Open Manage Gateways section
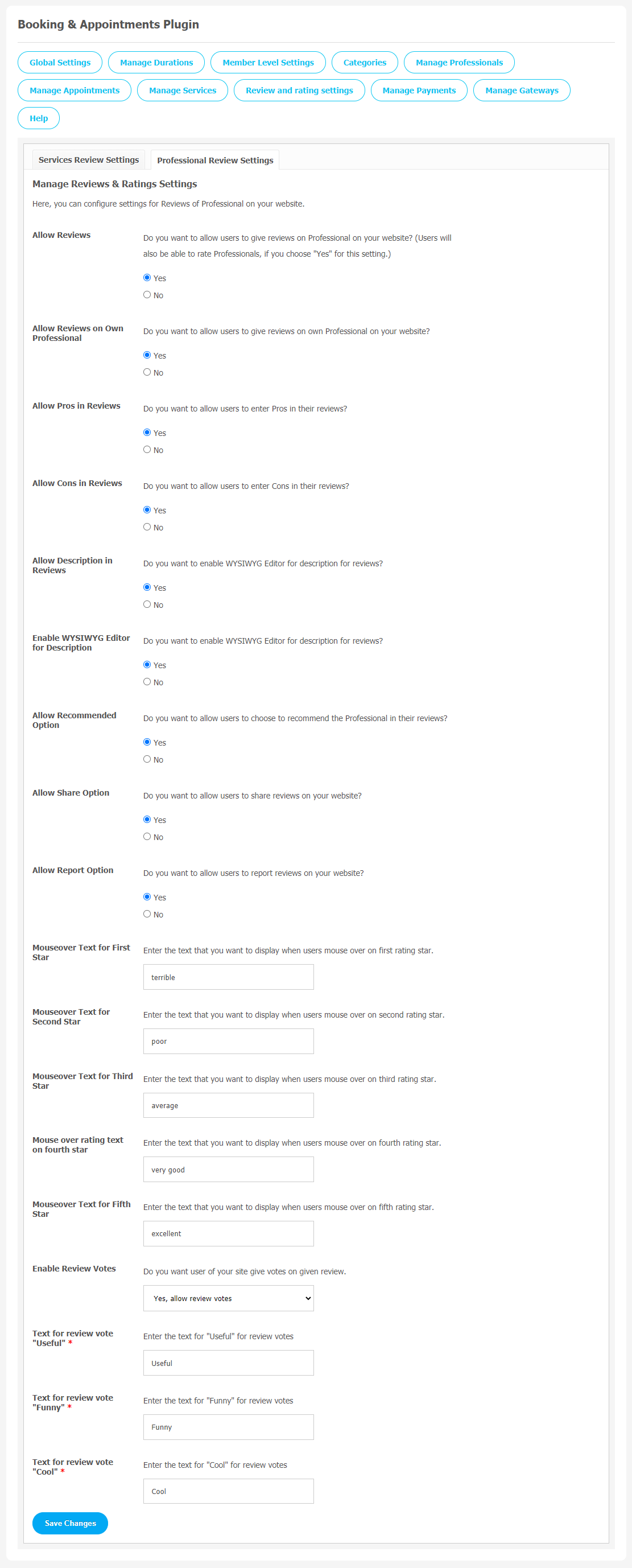Screen dimensions: 632x1568 click(521, 90)
